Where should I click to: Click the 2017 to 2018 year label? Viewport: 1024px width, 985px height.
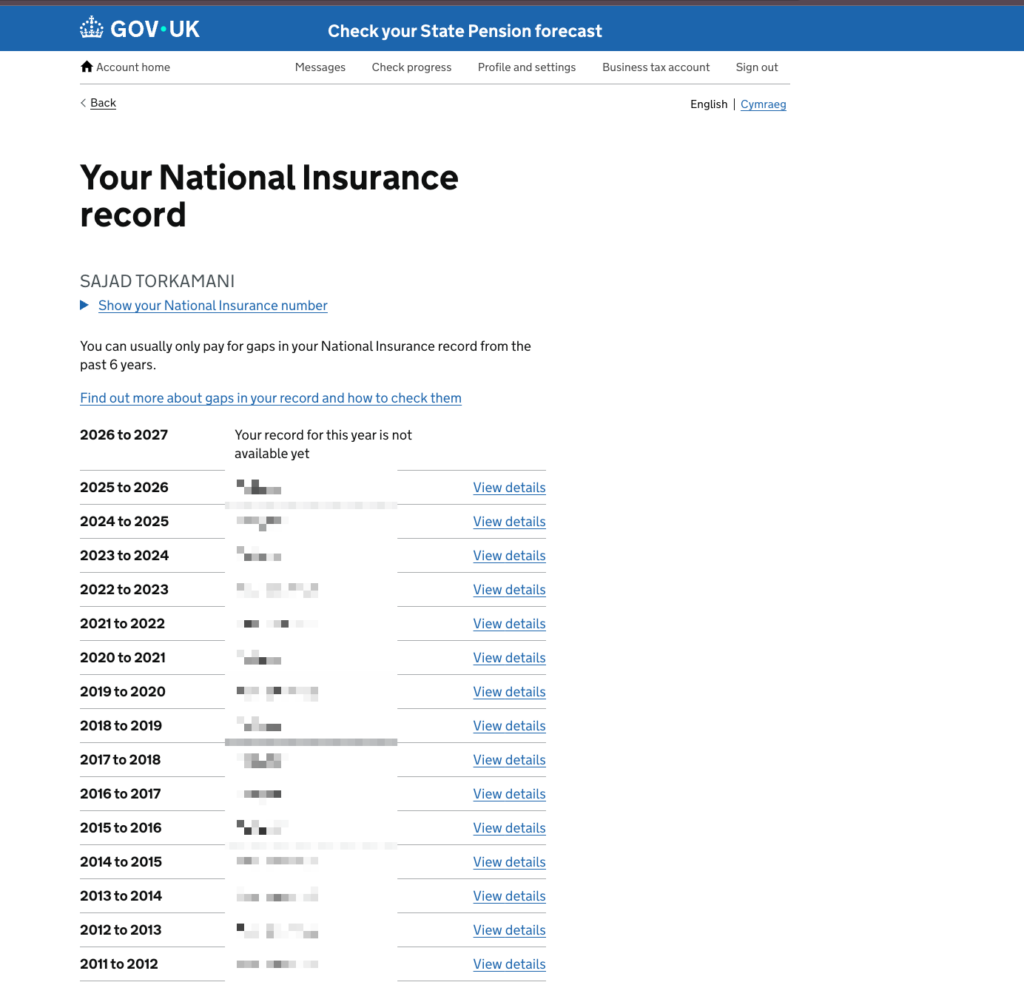coord(120,760)
